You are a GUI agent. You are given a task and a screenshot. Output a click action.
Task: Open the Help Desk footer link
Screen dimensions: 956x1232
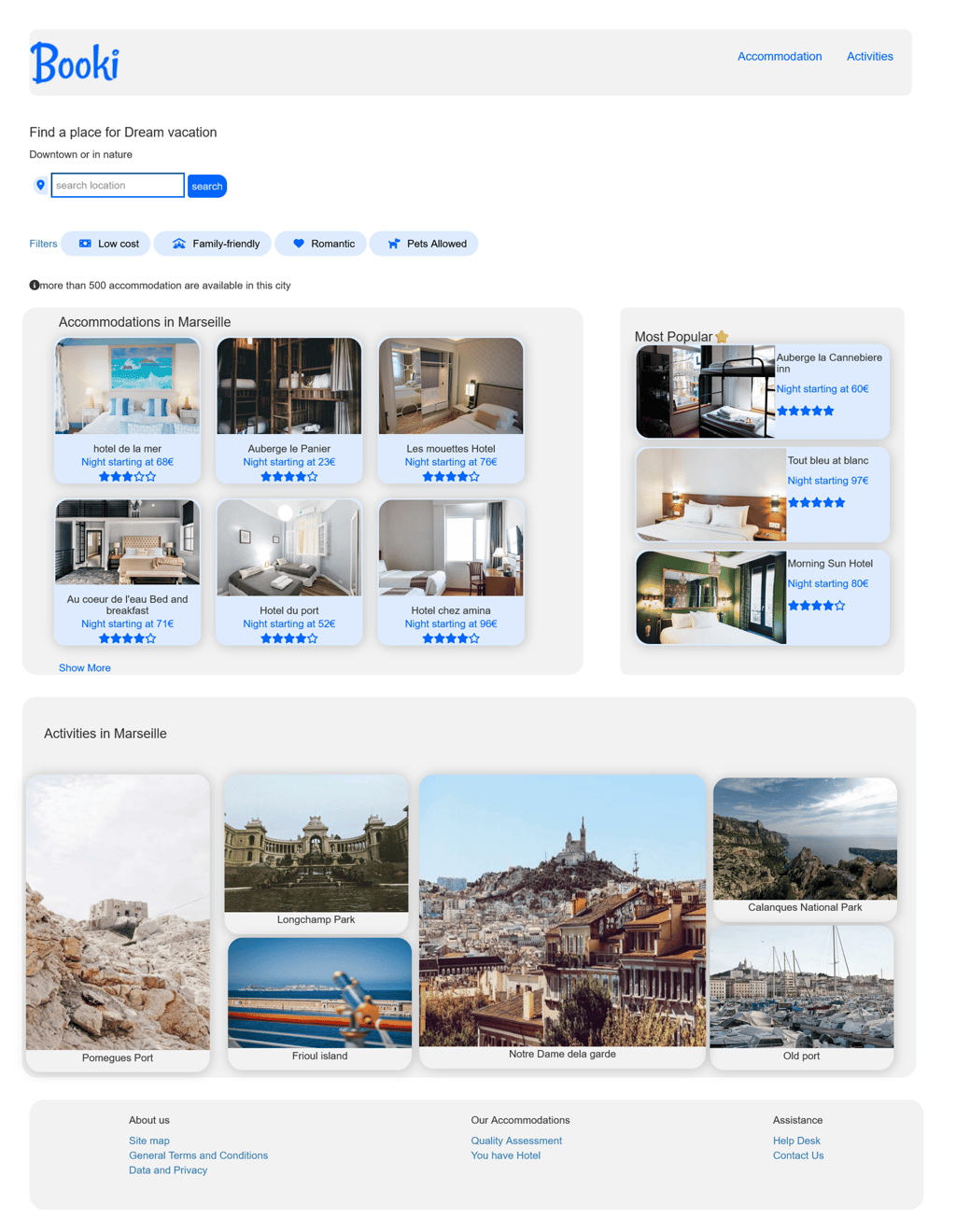[796, 1141]
